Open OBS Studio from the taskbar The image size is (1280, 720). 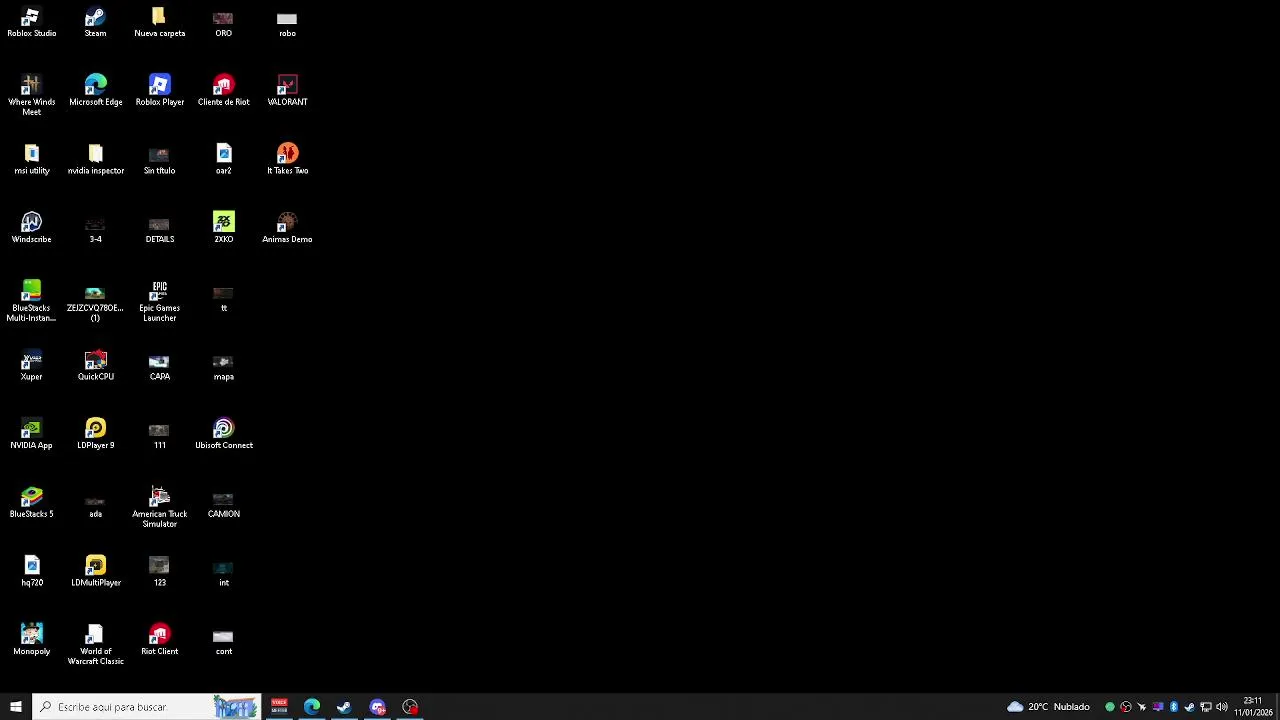(410, 707)
